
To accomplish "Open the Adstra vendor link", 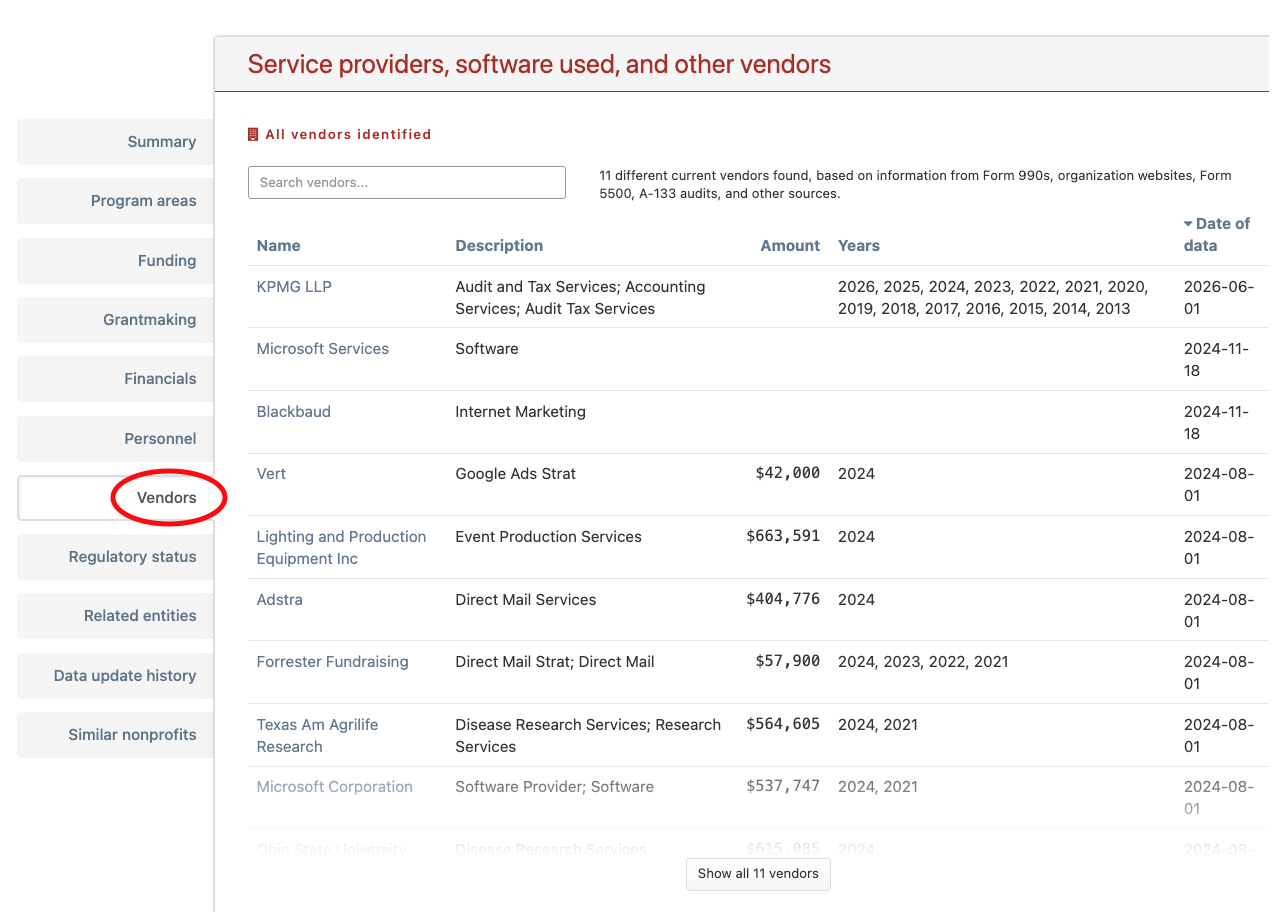I will pos(280,600).
